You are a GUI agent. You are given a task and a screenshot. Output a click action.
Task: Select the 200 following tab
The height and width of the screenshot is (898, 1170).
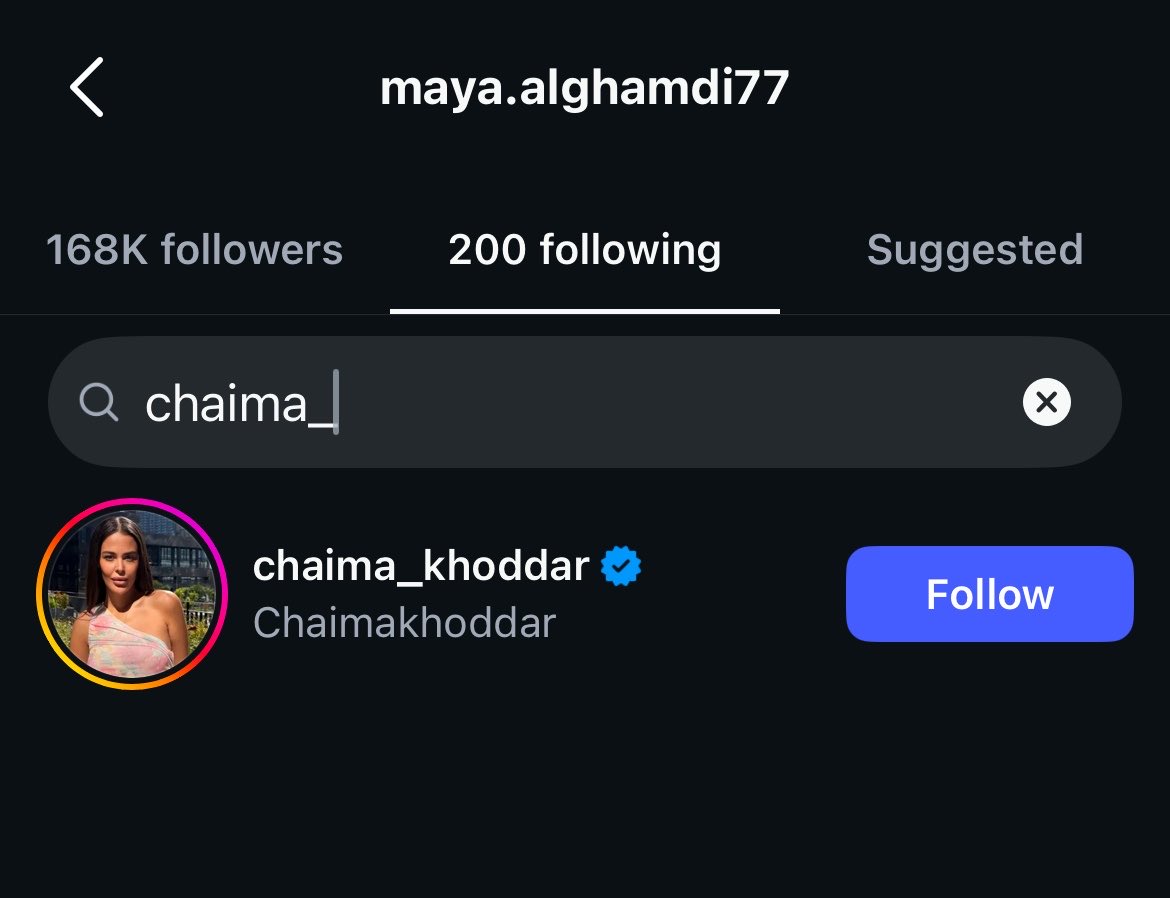click(x=584, y=249)
